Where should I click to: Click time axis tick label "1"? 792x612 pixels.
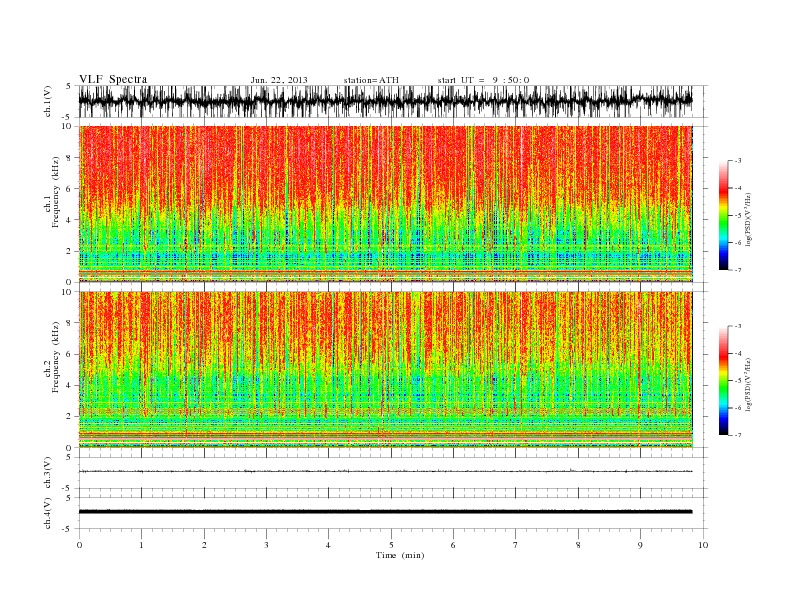141,545
